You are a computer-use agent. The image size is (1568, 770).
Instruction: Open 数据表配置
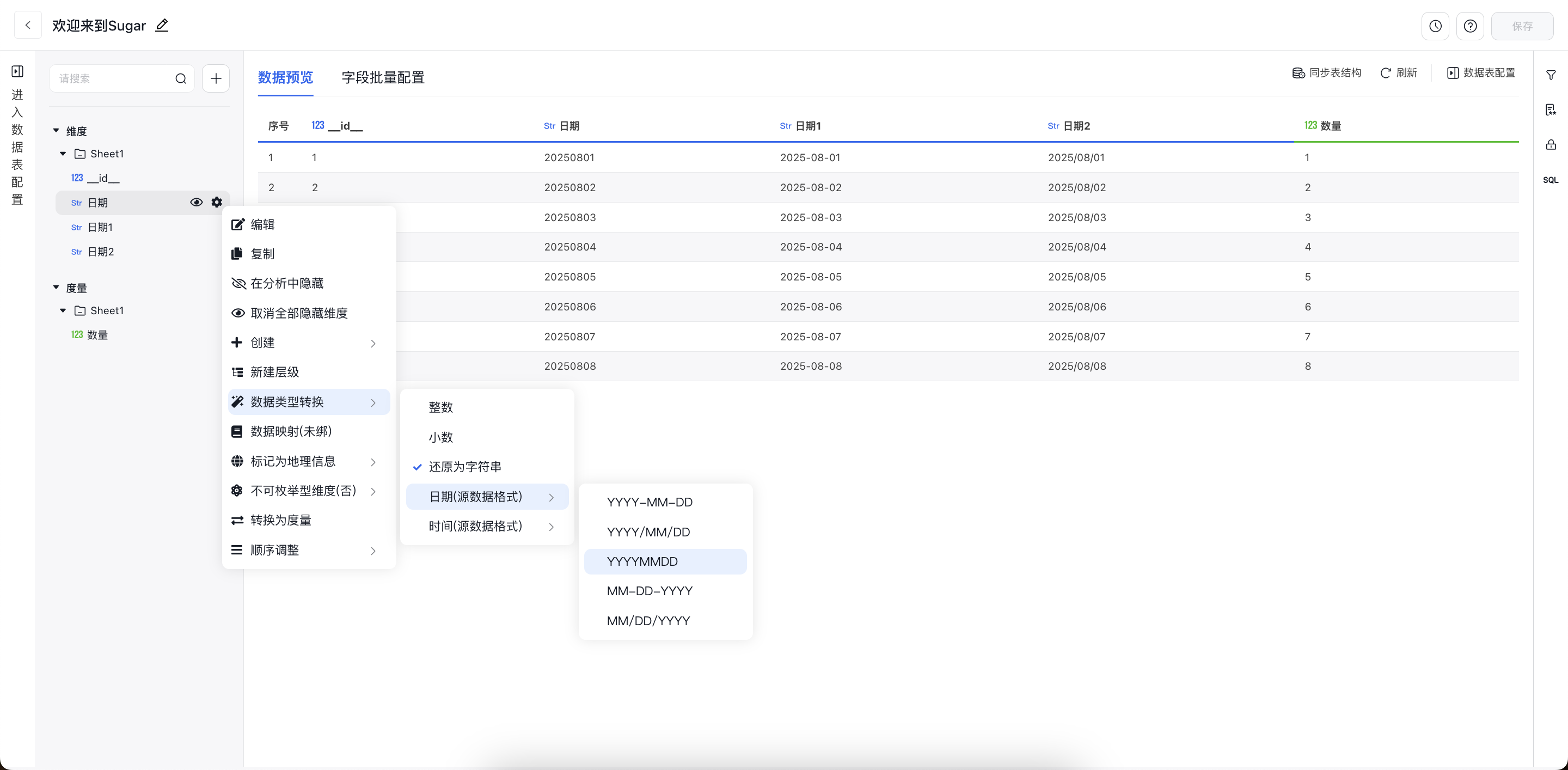pos(1481,73)
